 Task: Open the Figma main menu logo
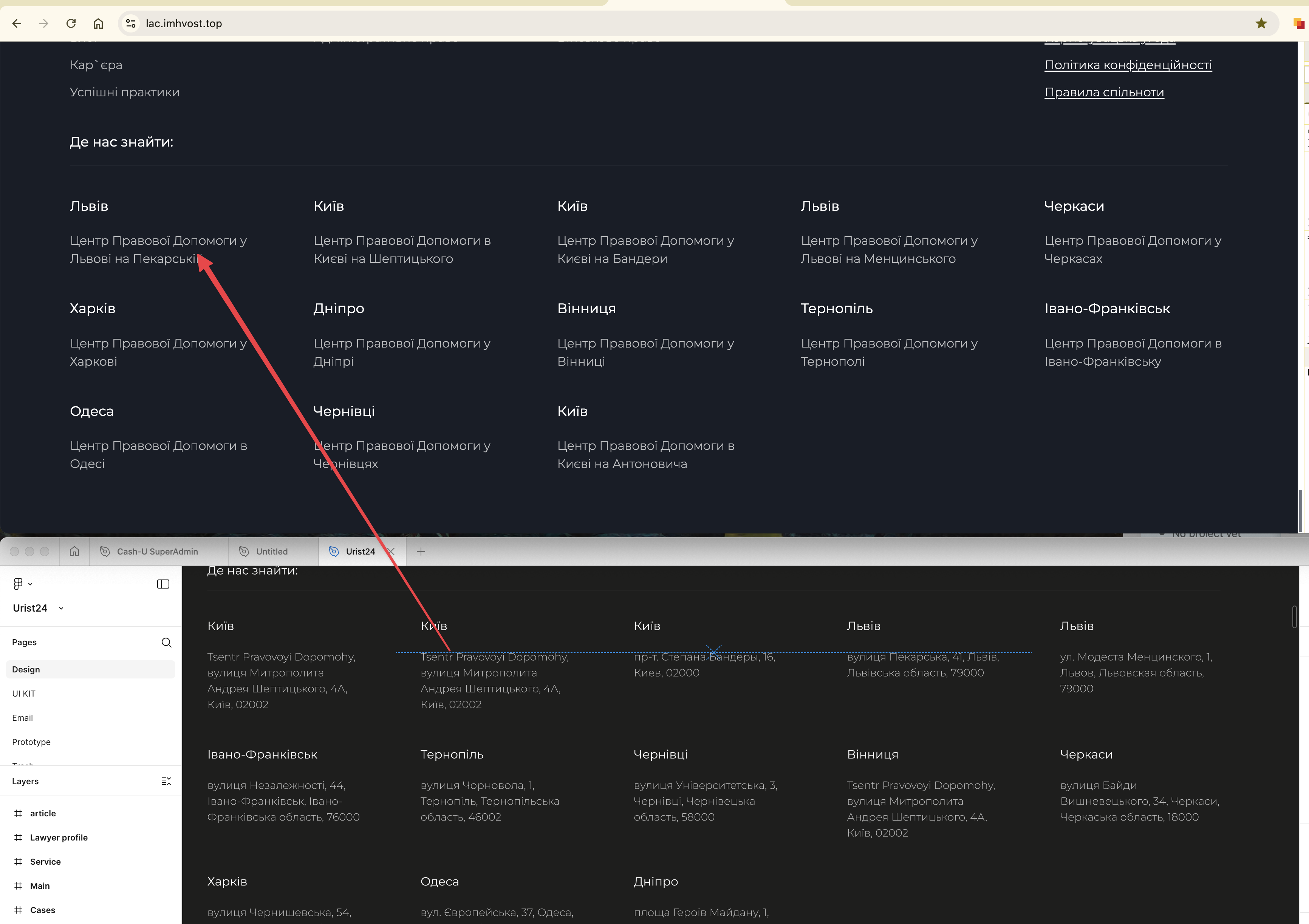pos(18,584)
